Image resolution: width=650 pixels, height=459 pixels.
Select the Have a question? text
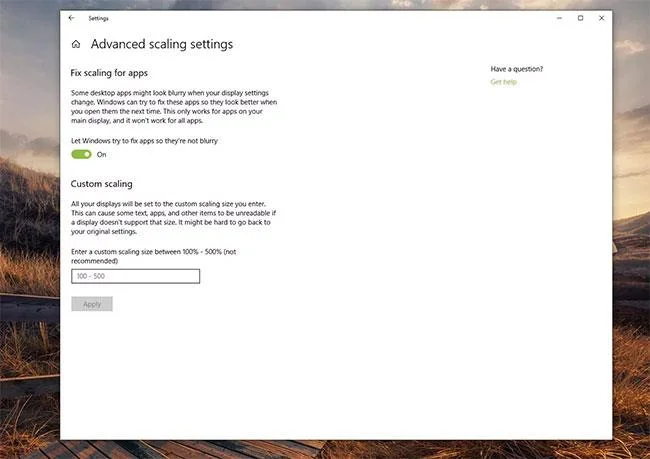point(517,69)
